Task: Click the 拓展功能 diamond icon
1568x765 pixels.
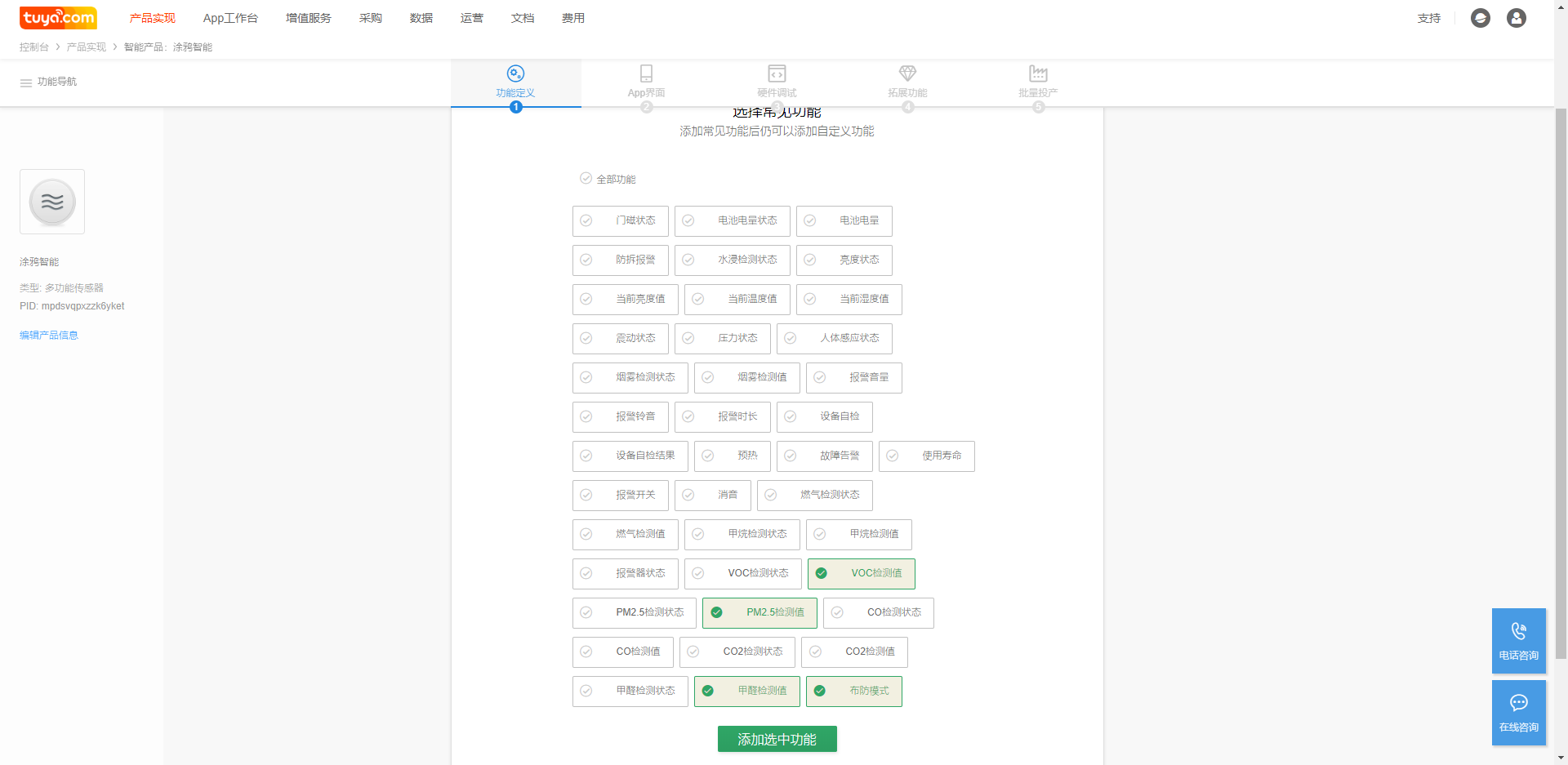Action: pyautogui.click(x=907, y=73)
